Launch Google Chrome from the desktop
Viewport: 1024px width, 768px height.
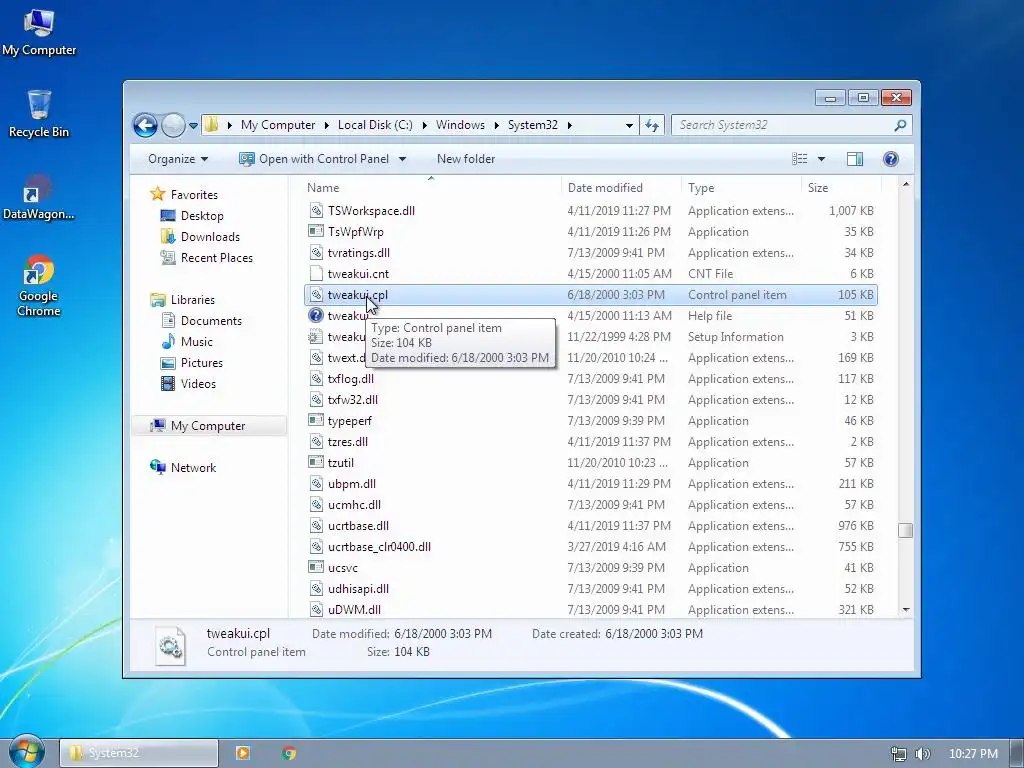(x=39, y=286)
